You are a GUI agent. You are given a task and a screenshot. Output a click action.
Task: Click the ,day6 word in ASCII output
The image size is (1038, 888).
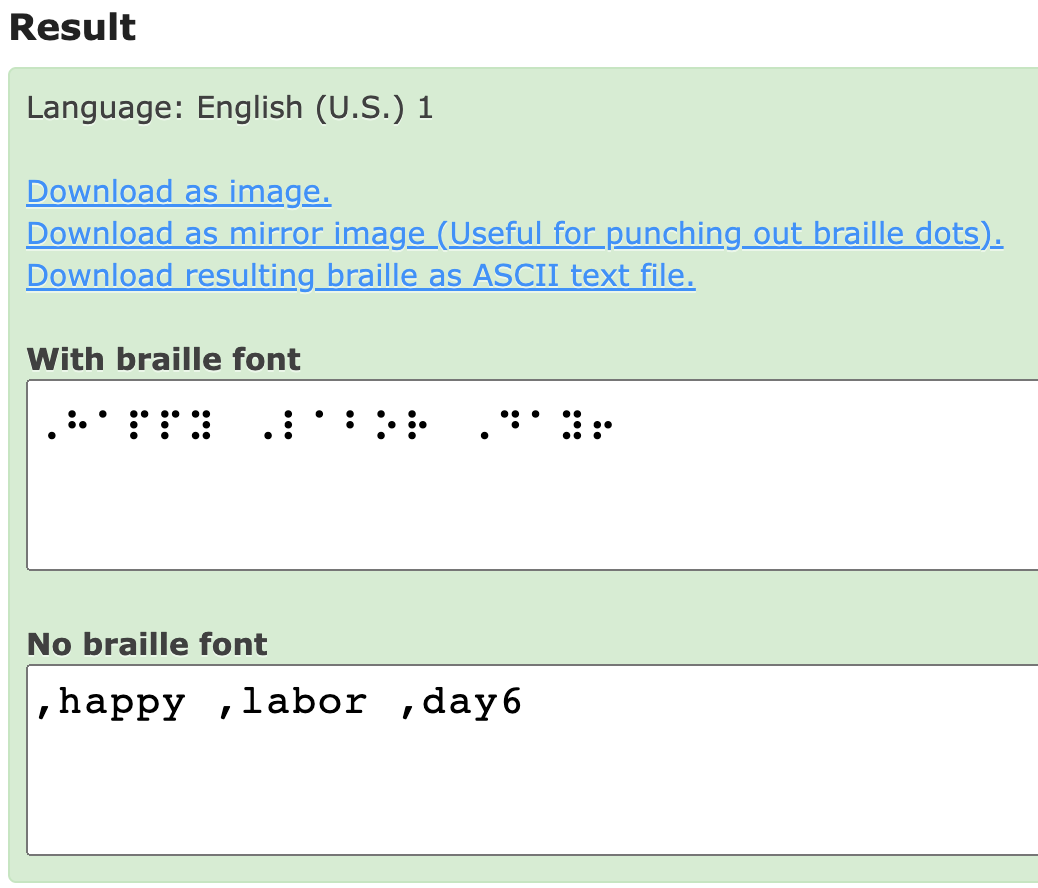(x=460, y=702)
